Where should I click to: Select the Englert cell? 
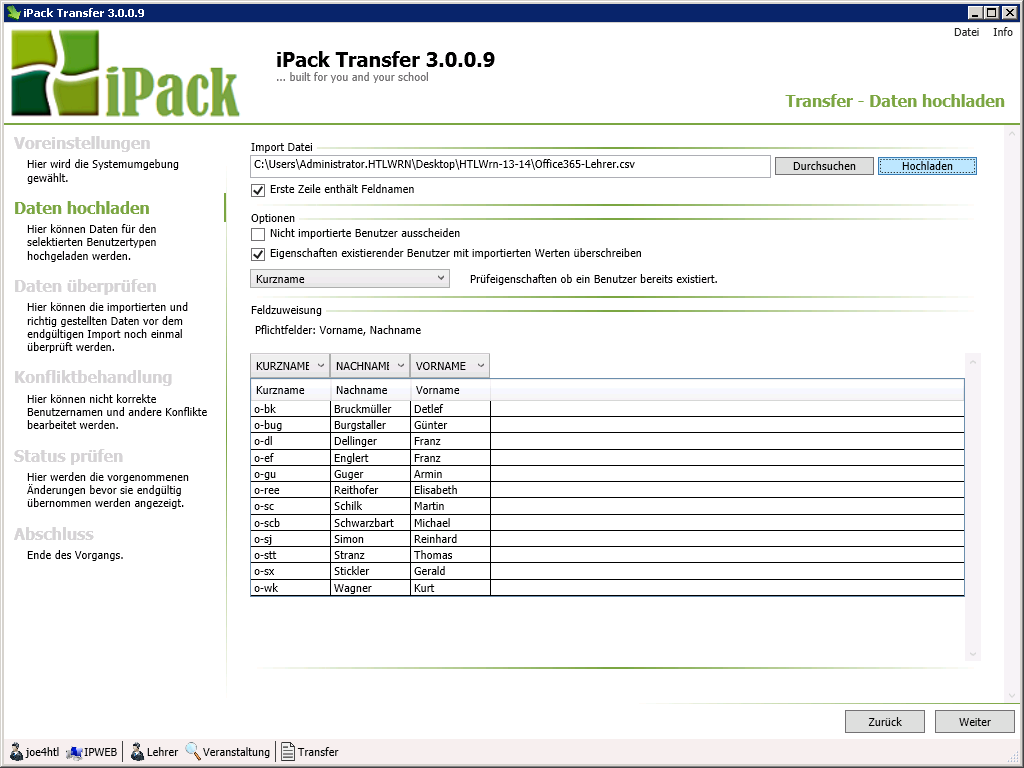tap(370, 458)
